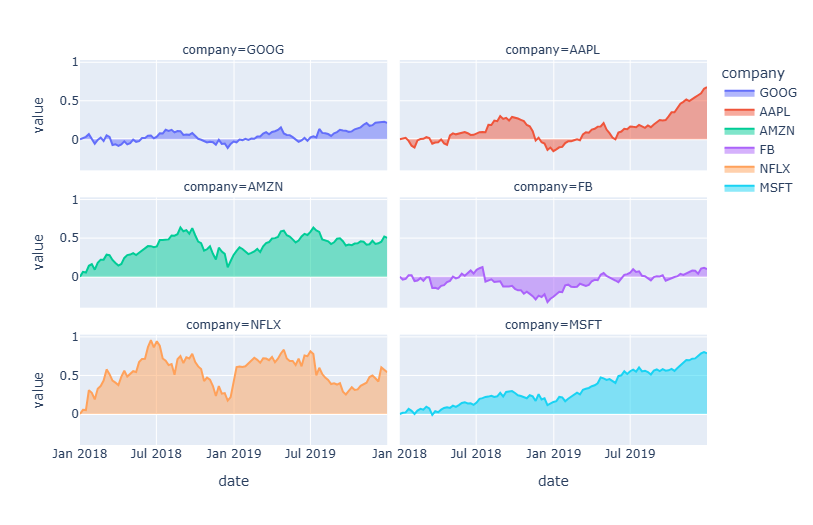Toggle the GOOG trace in legend
813x525 pixels.
pyautogui.click(x=778, y=93)
